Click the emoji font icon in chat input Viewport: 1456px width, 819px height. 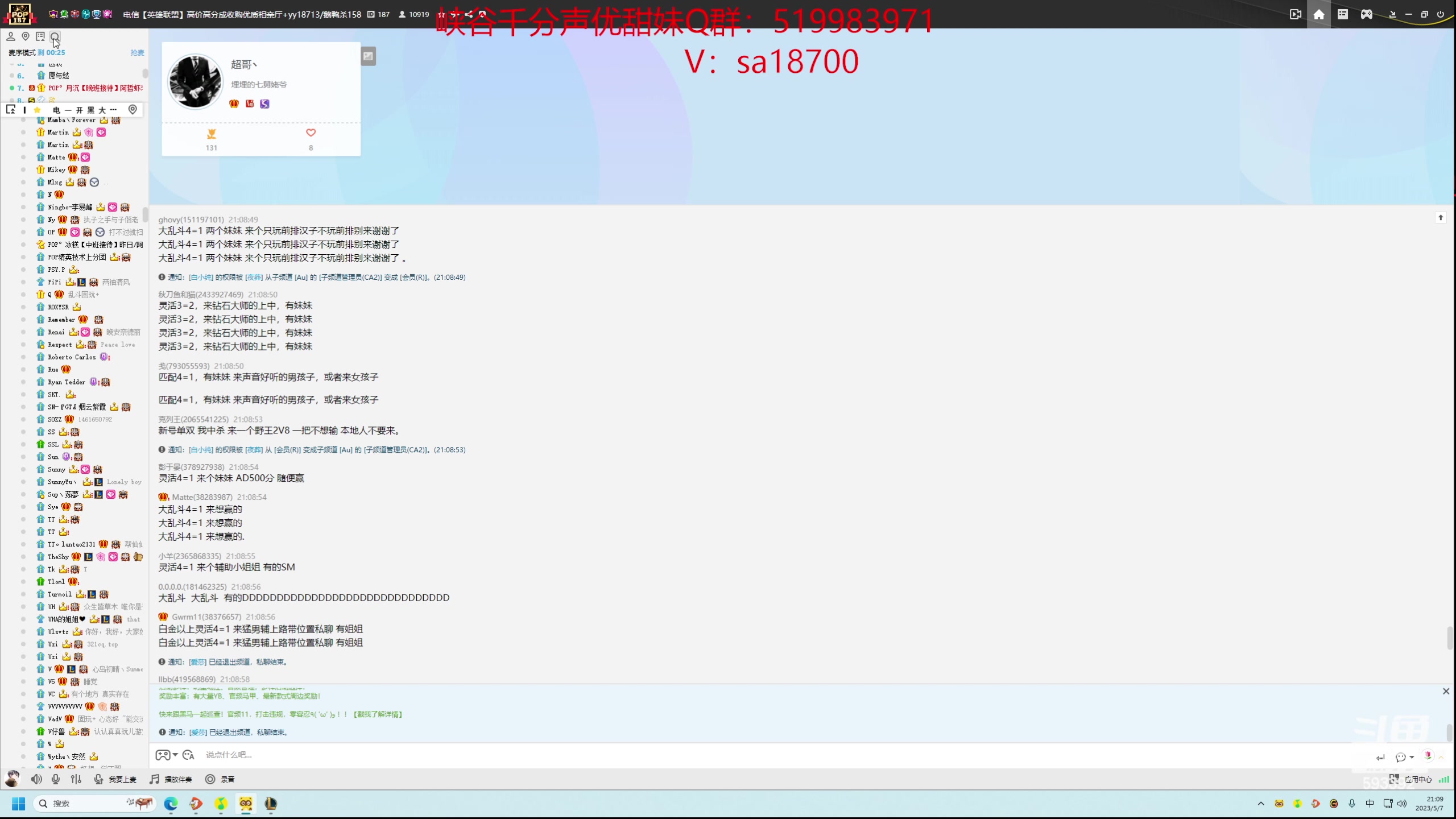(189, 755)
